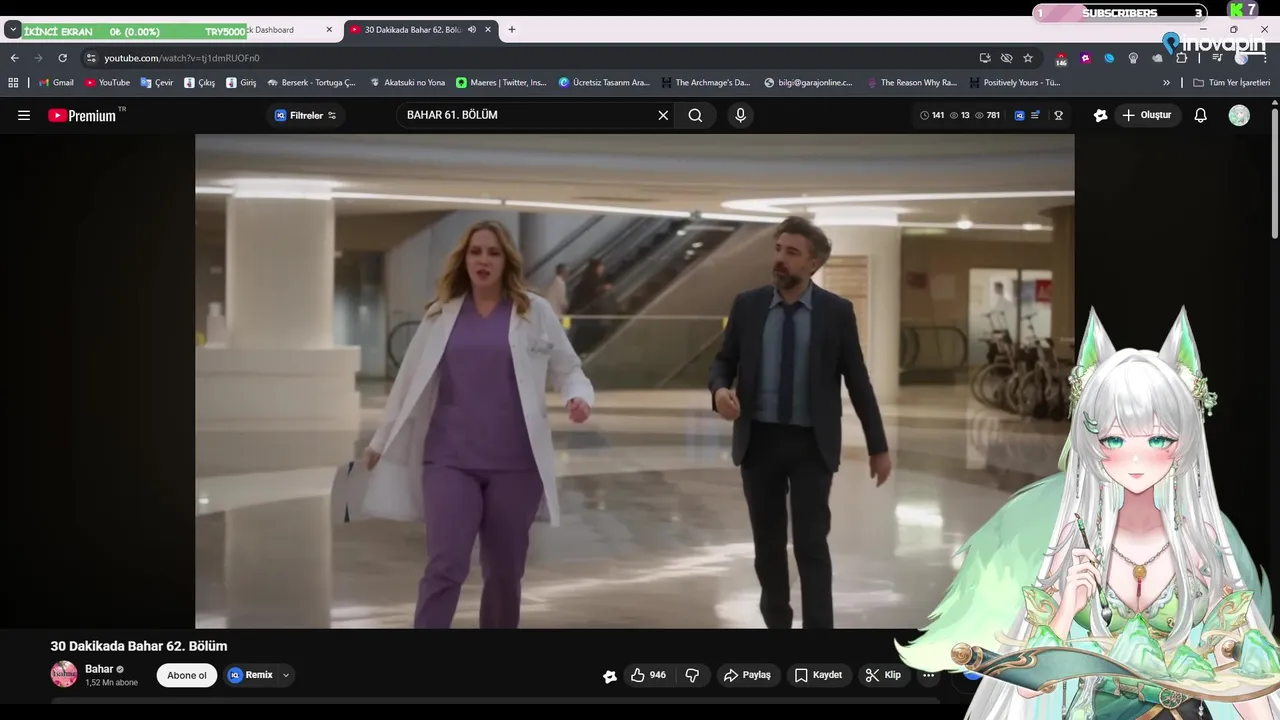Viewport: 1280px width, 720px height.
Task: Reload the page
Action: 62,58
